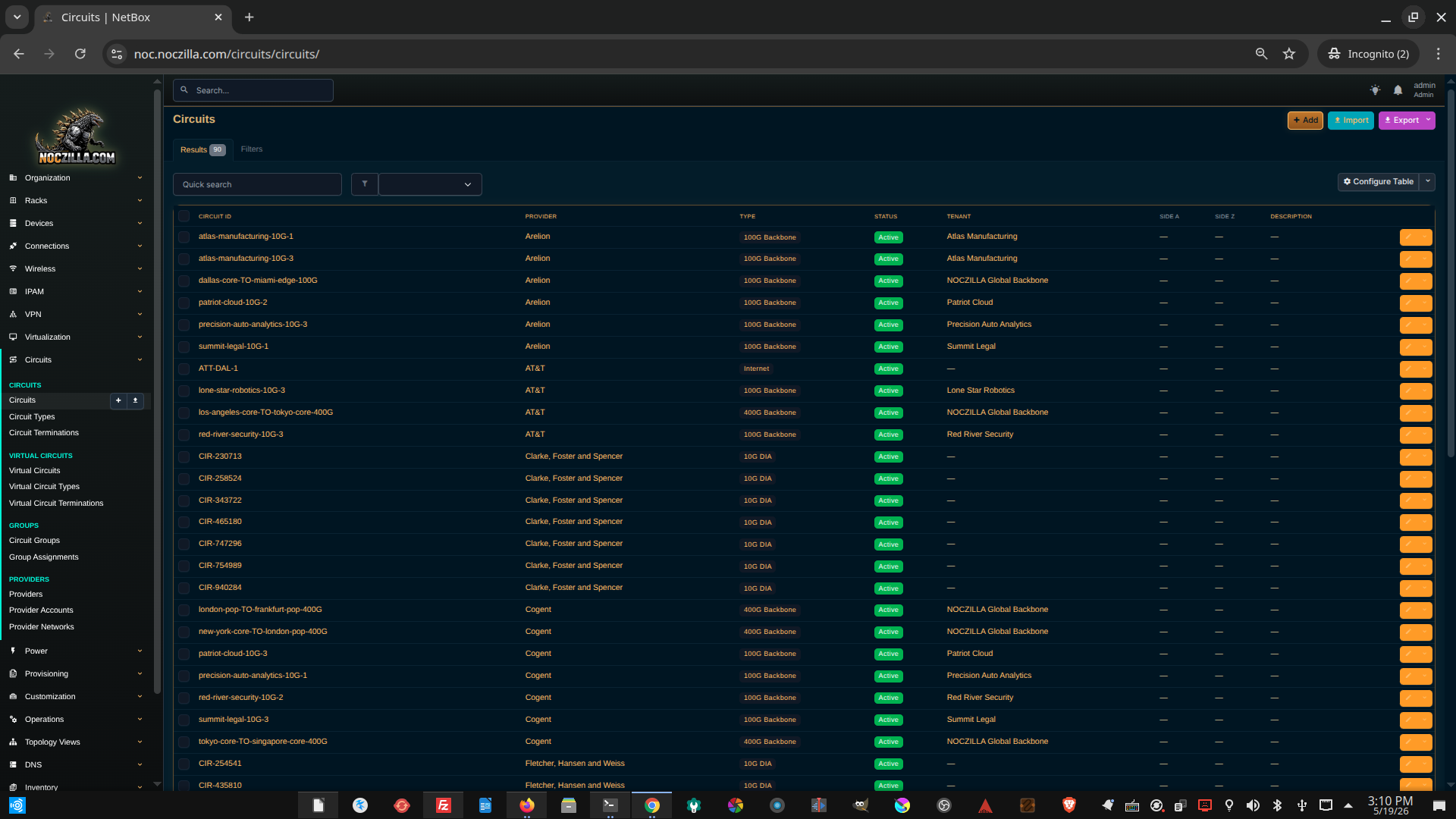This screenshot has height=819, width=1456.
Task: Open Brave browser from the taskbar
Action: coord(1069,805)
